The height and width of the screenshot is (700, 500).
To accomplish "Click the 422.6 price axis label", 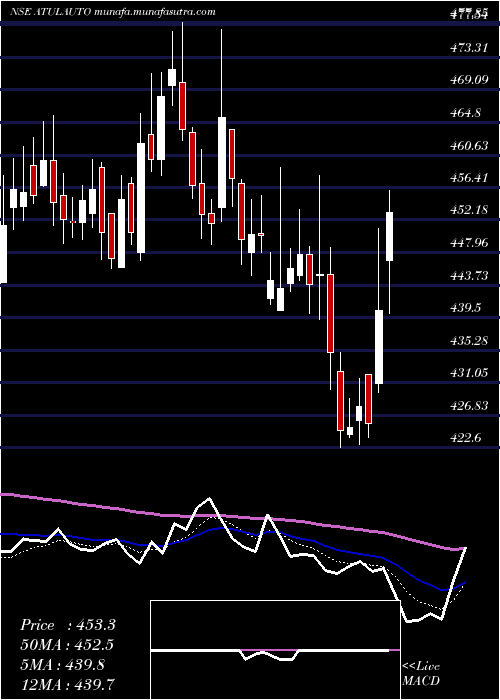I will click(x=466, y=438).
